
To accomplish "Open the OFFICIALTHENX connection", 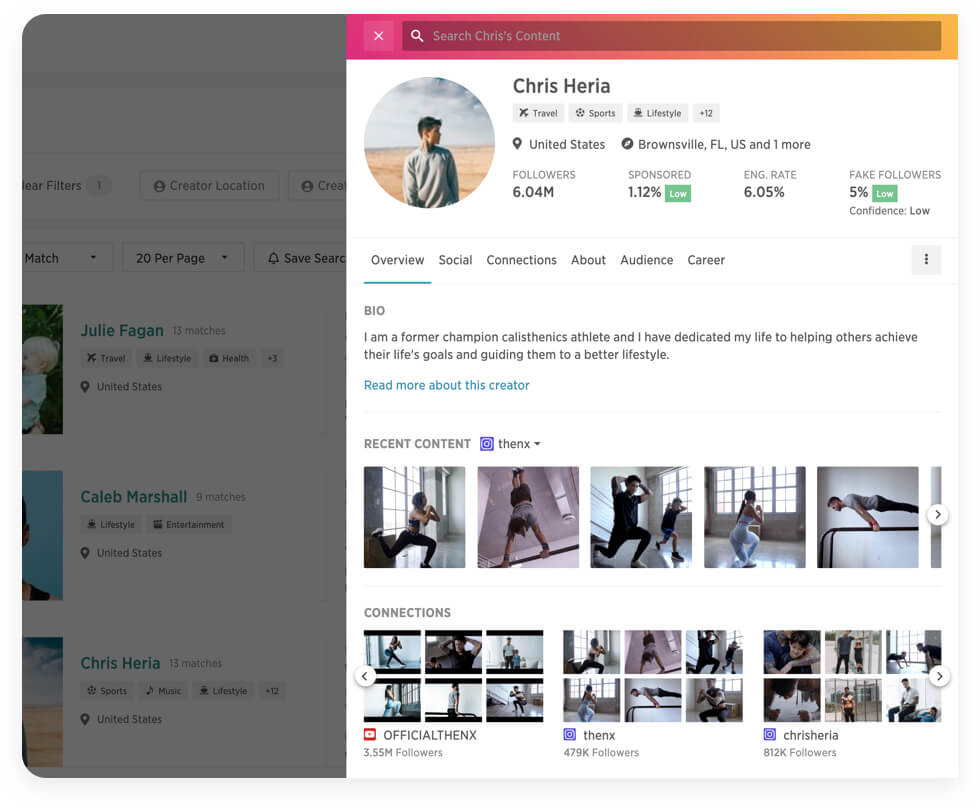I will tap(429, 736).
